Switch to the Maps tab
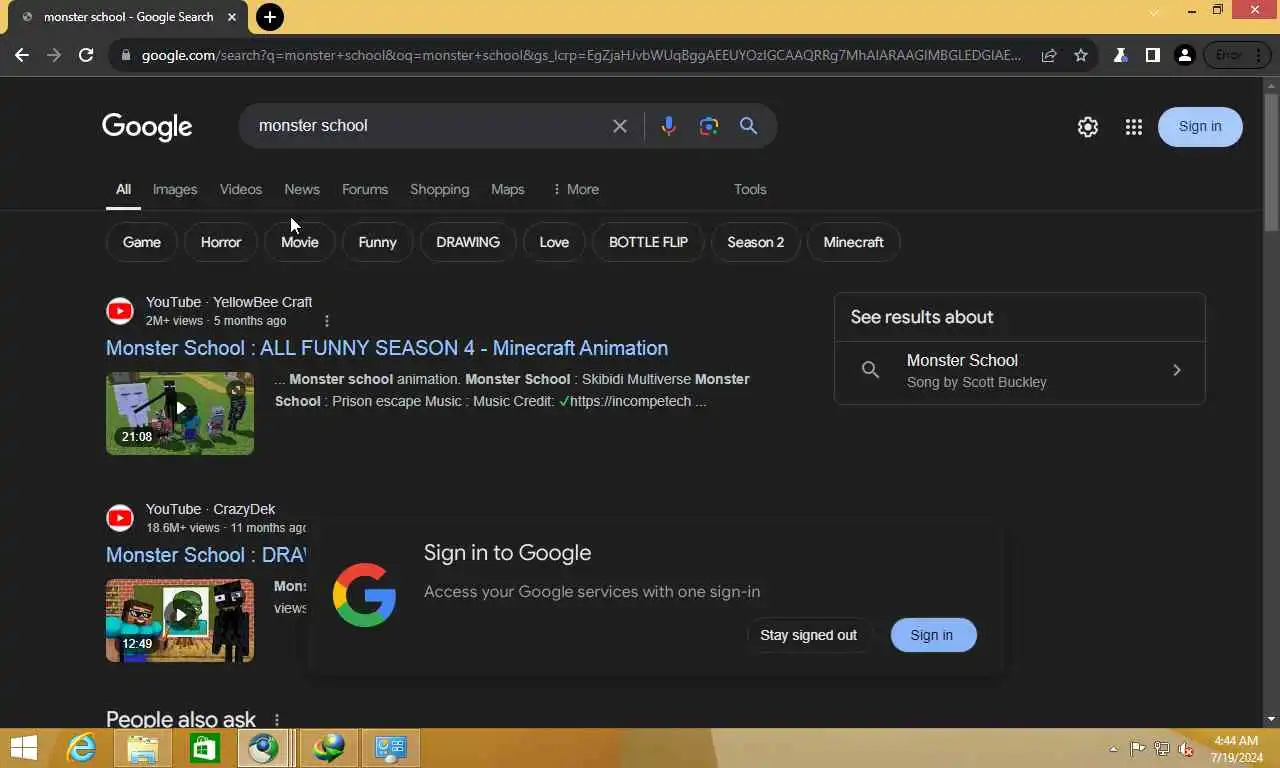Image resolution: width=1280 pixels, height=768 pixels. 508,189
